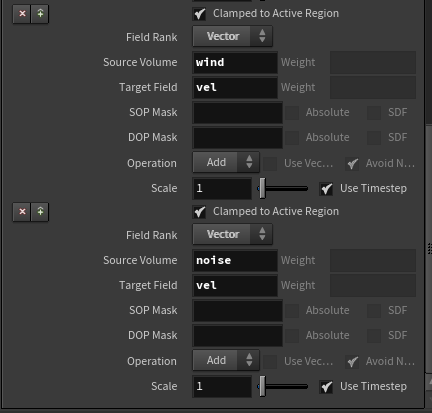
Task: Remove the noise source entry with X button
Action: coord(22,212)
